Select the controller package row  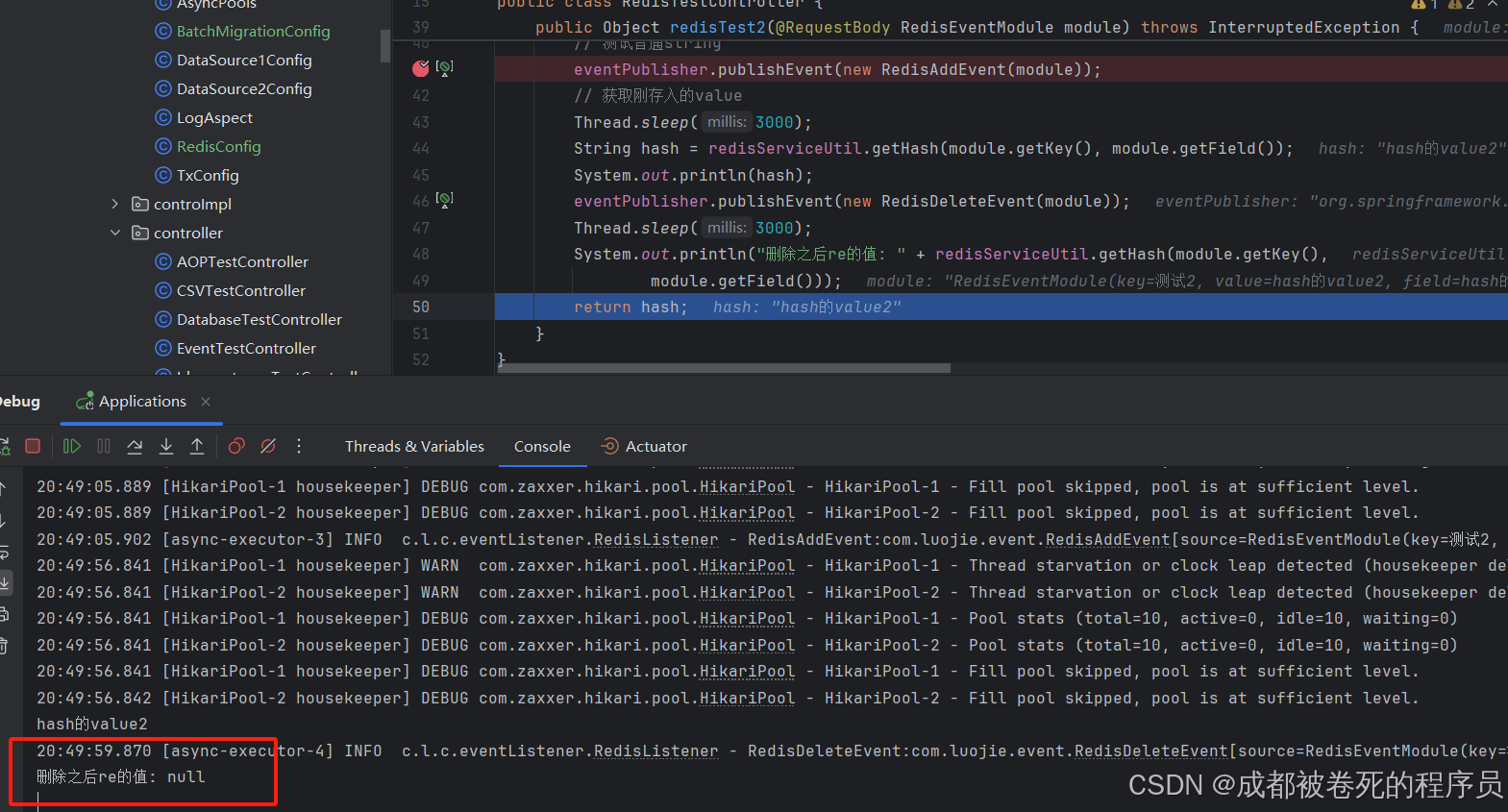tap(188, 233)
